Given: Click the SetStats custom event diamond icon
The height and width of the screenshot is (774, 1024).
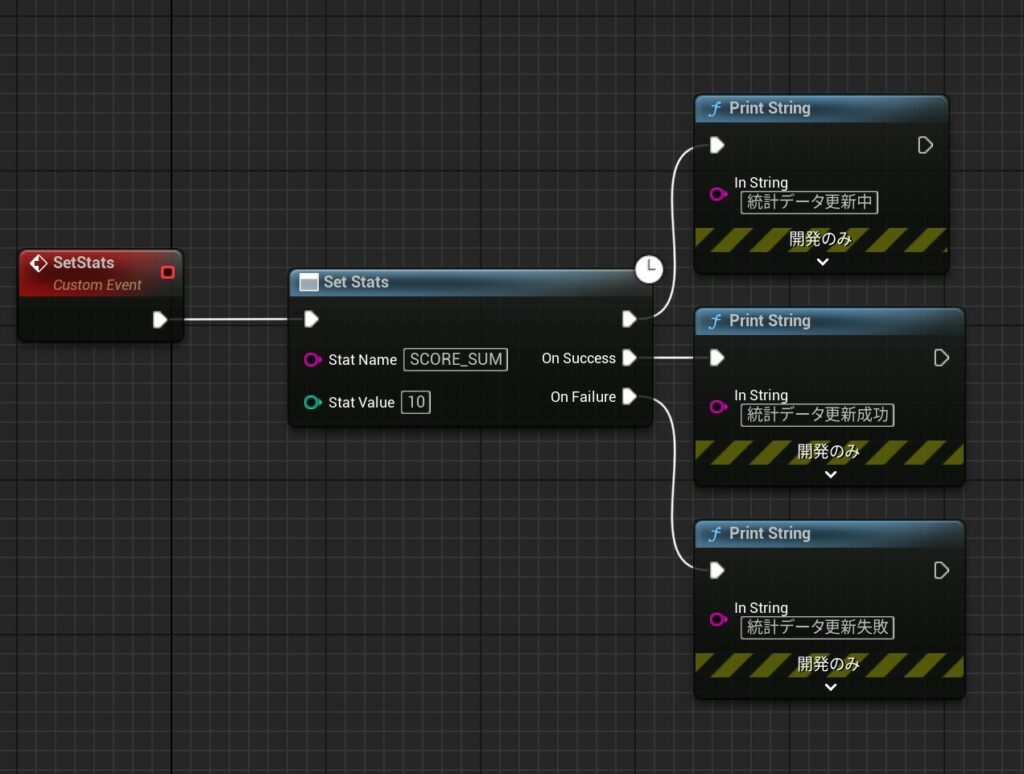Looking at the screenshot, I should [38, 263].
